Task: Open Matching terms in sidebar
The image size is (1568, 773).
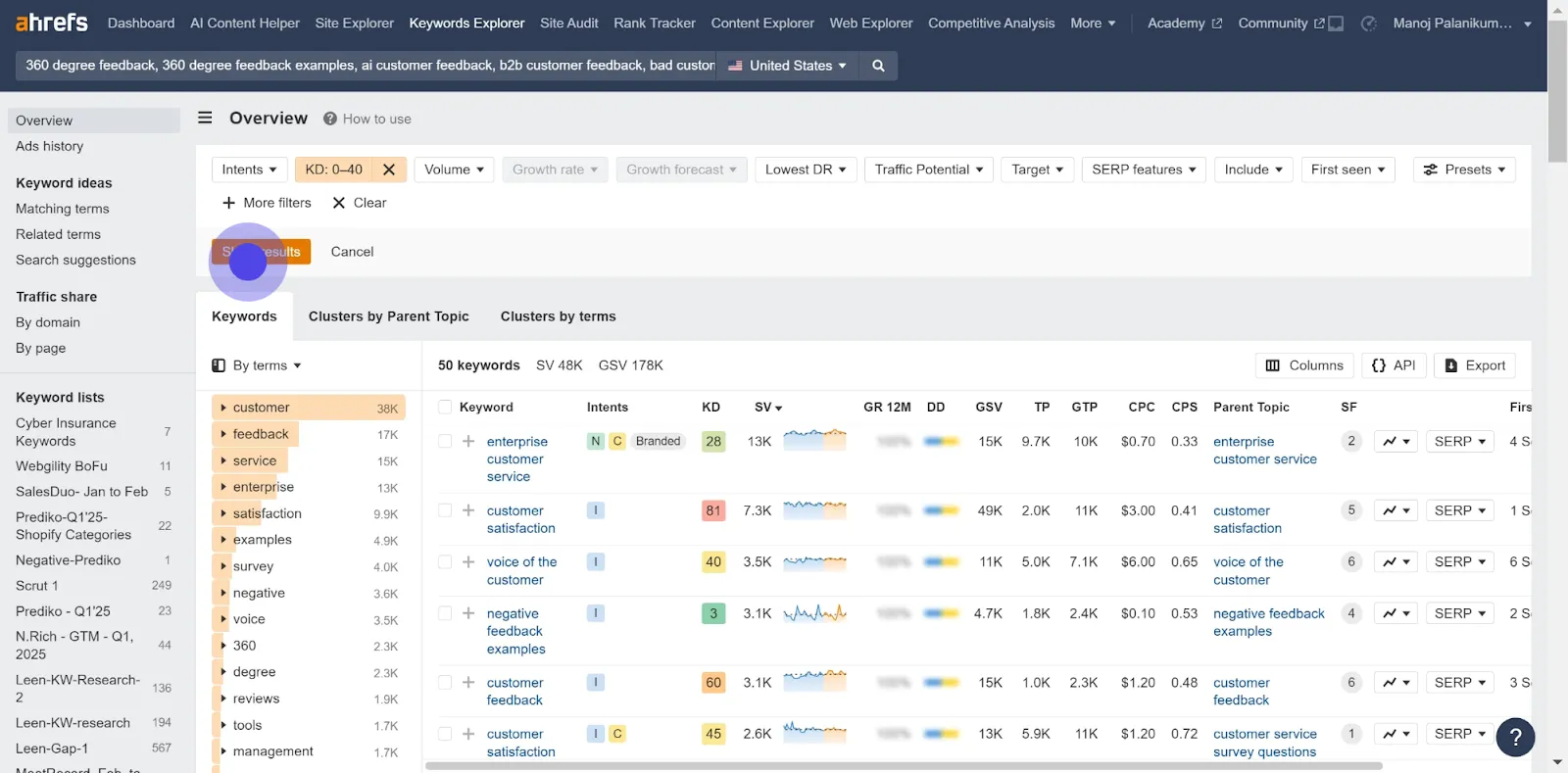Action: 63,209
